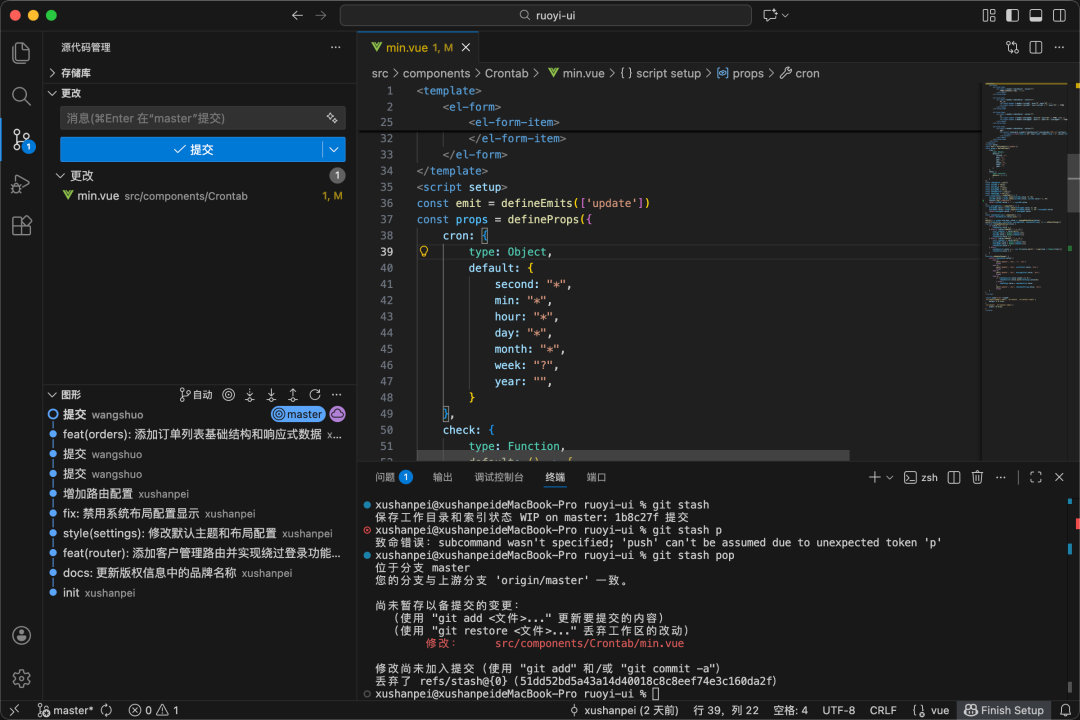Click Finish Setup in the status bar
This screenshot has width=1080, height=720.
1003,710
